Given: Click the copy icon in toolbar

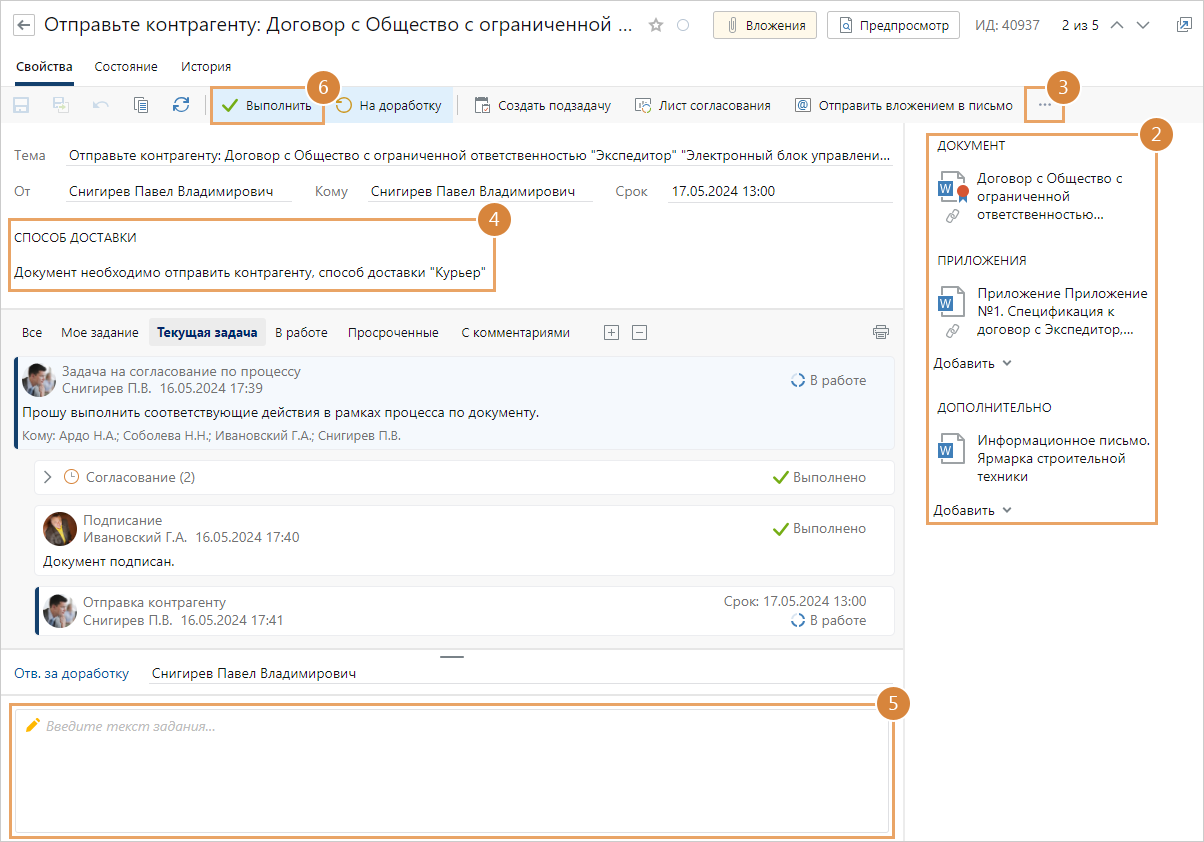Looking at the screenshot, I should tap(141, 105).
